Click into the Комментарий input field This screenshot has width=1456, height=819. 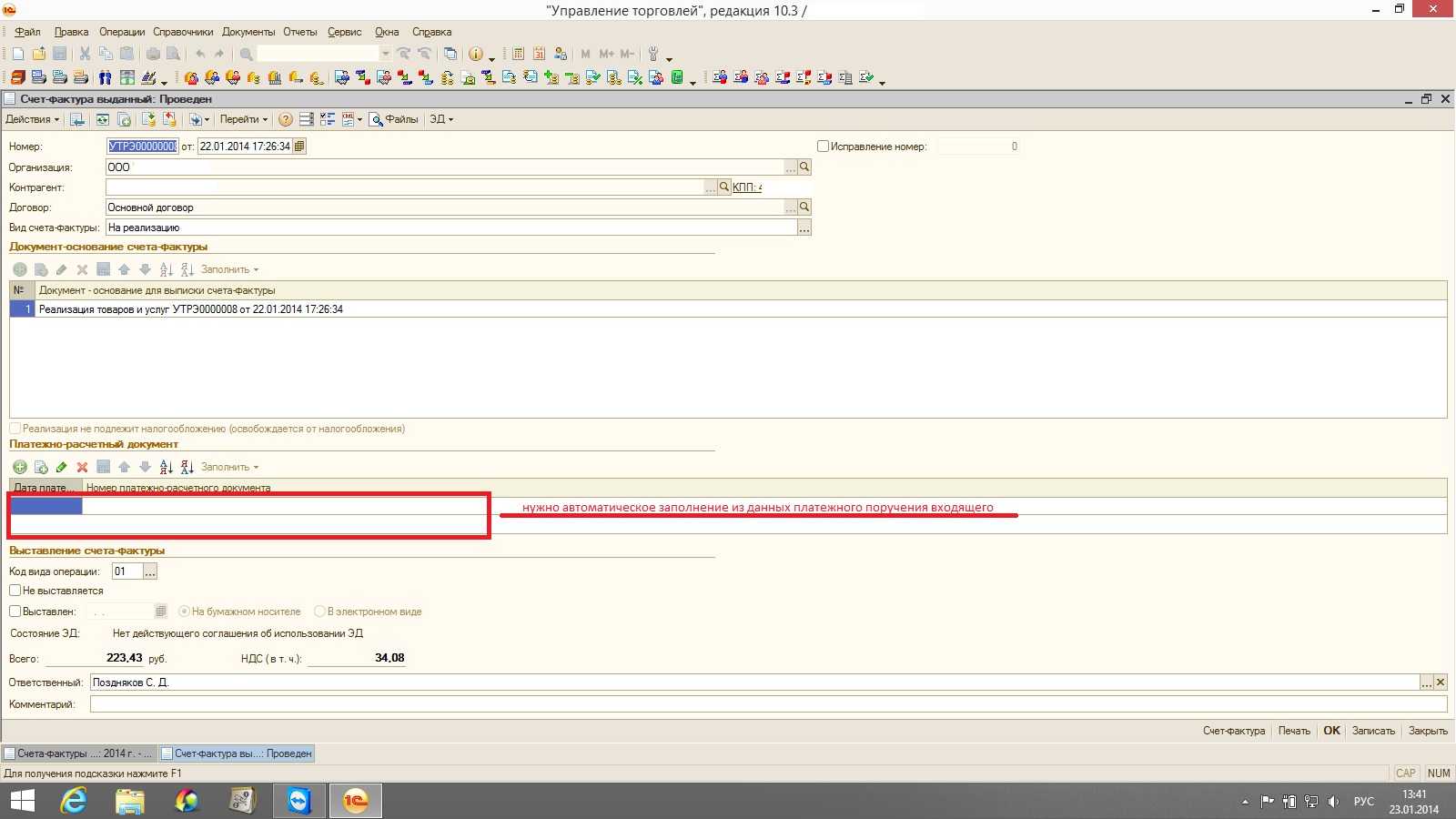767,704
